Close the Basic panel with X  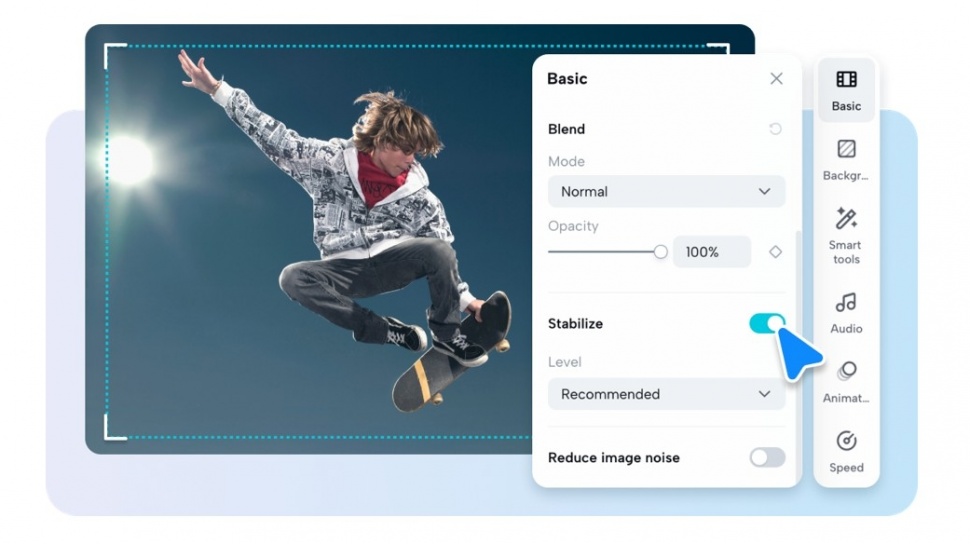click(x=776, y=79)
